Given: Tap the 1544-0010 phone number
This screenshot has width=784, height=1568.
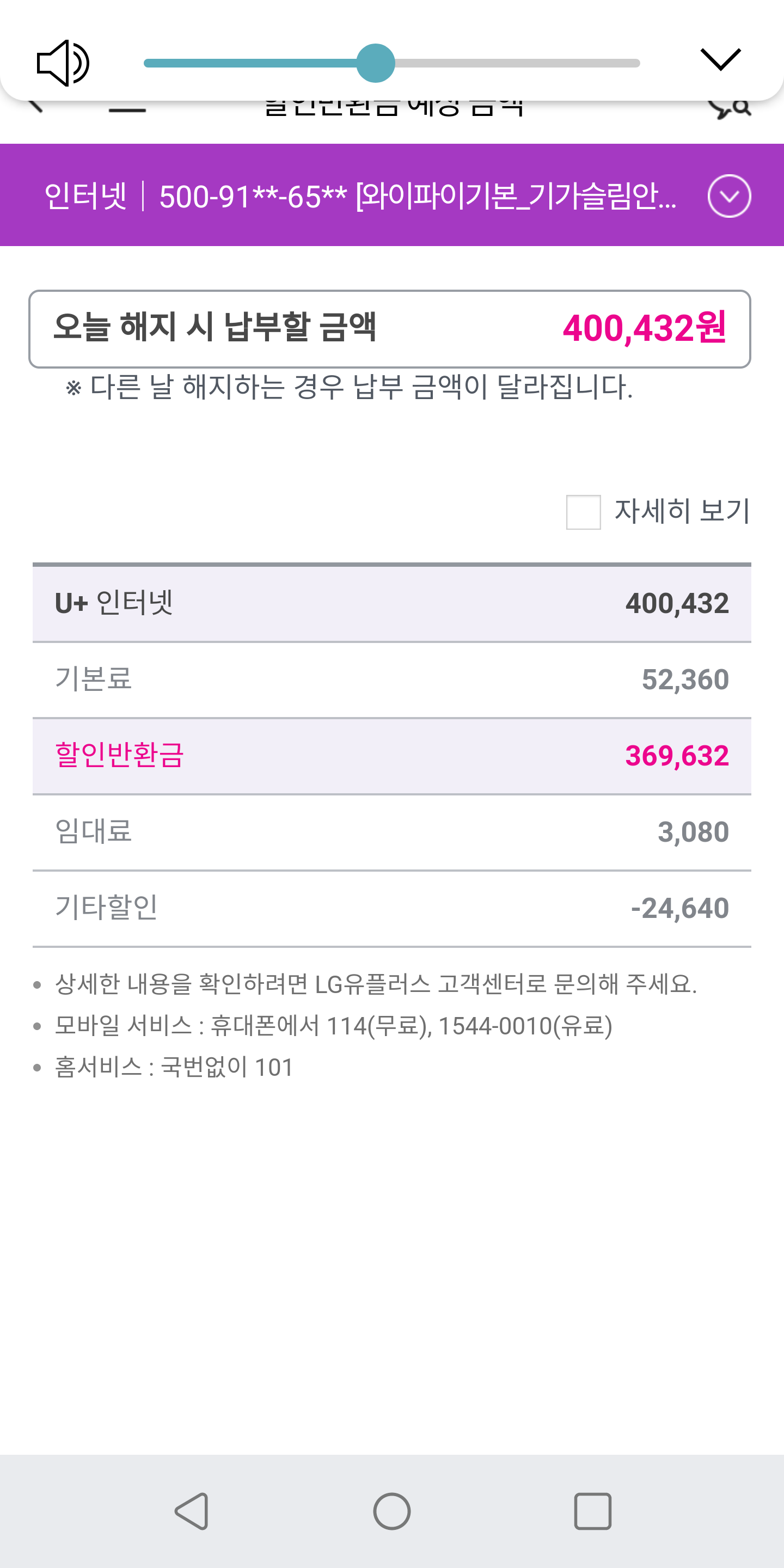Looking at the screenshot, I should tap(494, 1026).
